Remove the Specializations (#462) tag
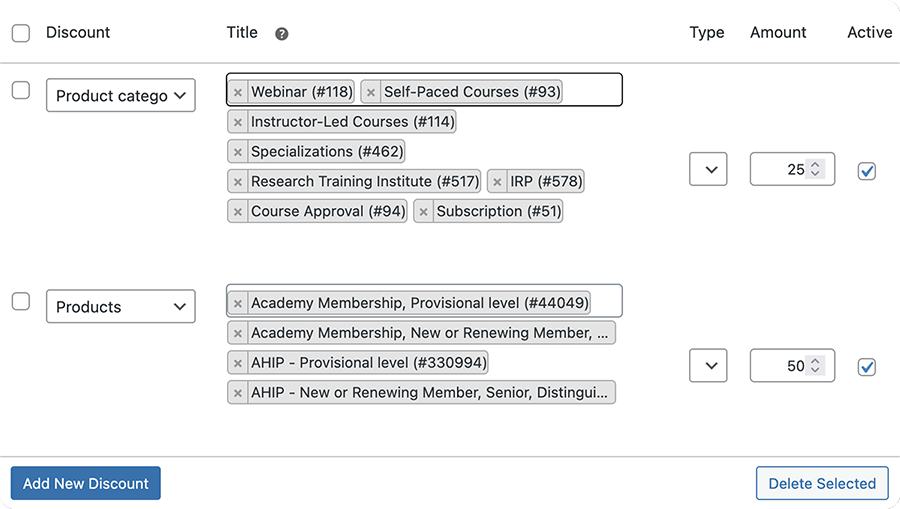Screen dimensions: 900x509 tap(238, 152)
